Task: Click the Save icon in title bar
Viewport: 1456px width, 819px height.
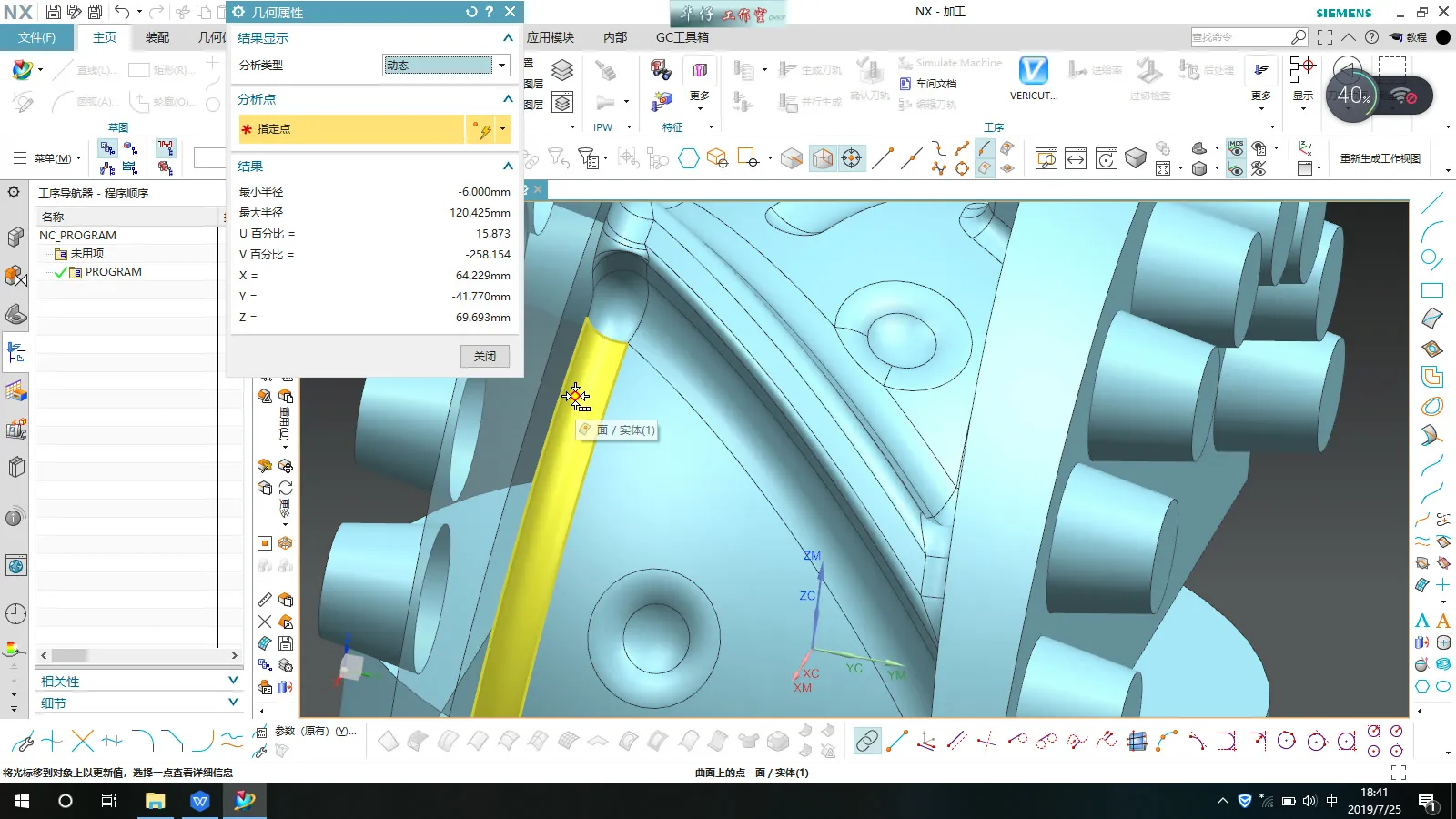Action: pos(54,12)
